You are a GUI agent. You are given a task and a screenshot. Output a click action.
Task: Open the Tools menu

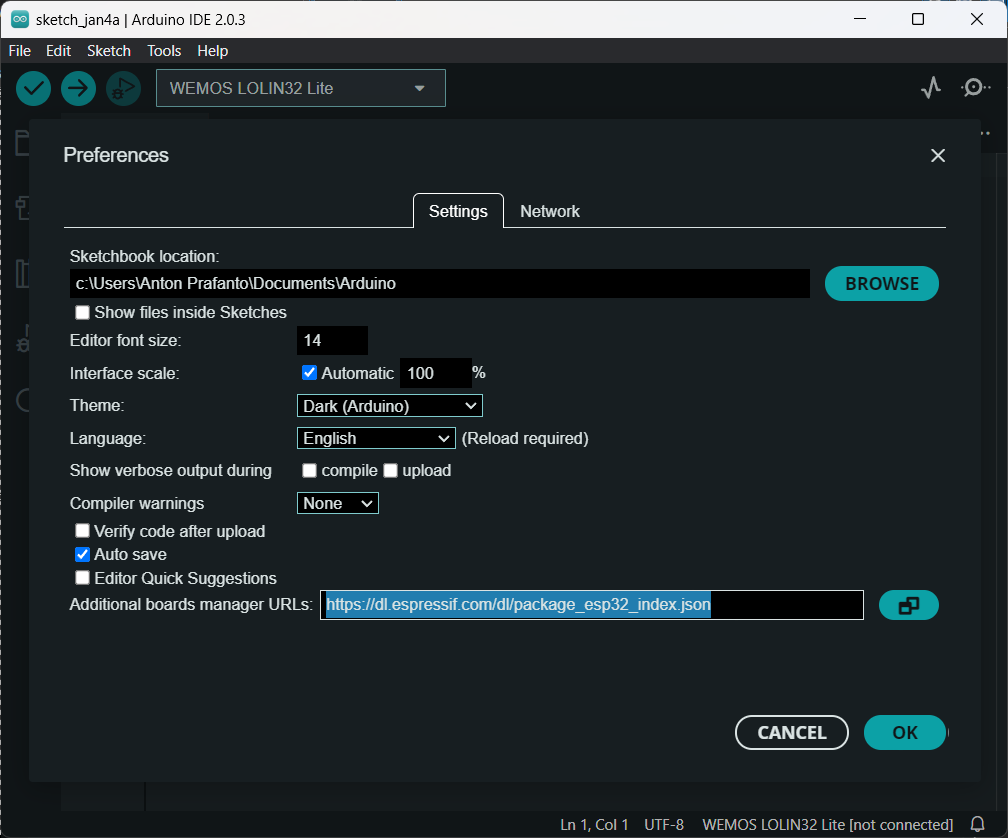(x=164, y=51)
